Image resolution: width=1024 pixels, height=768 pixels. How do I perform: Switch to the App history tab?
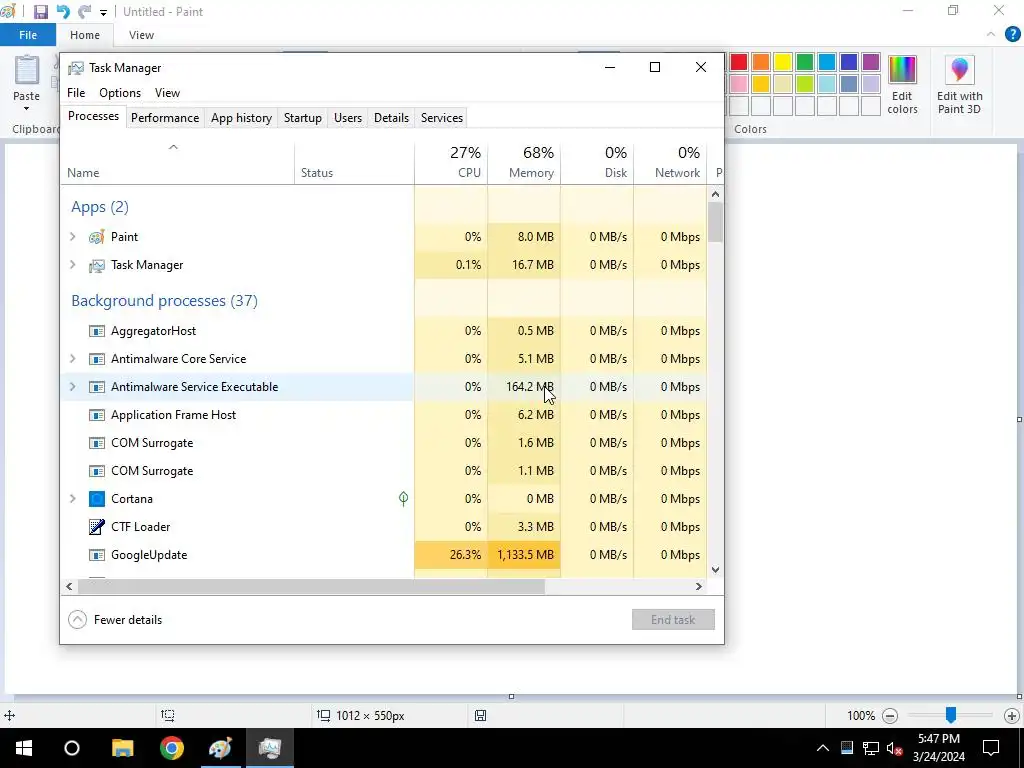(241, 118)
